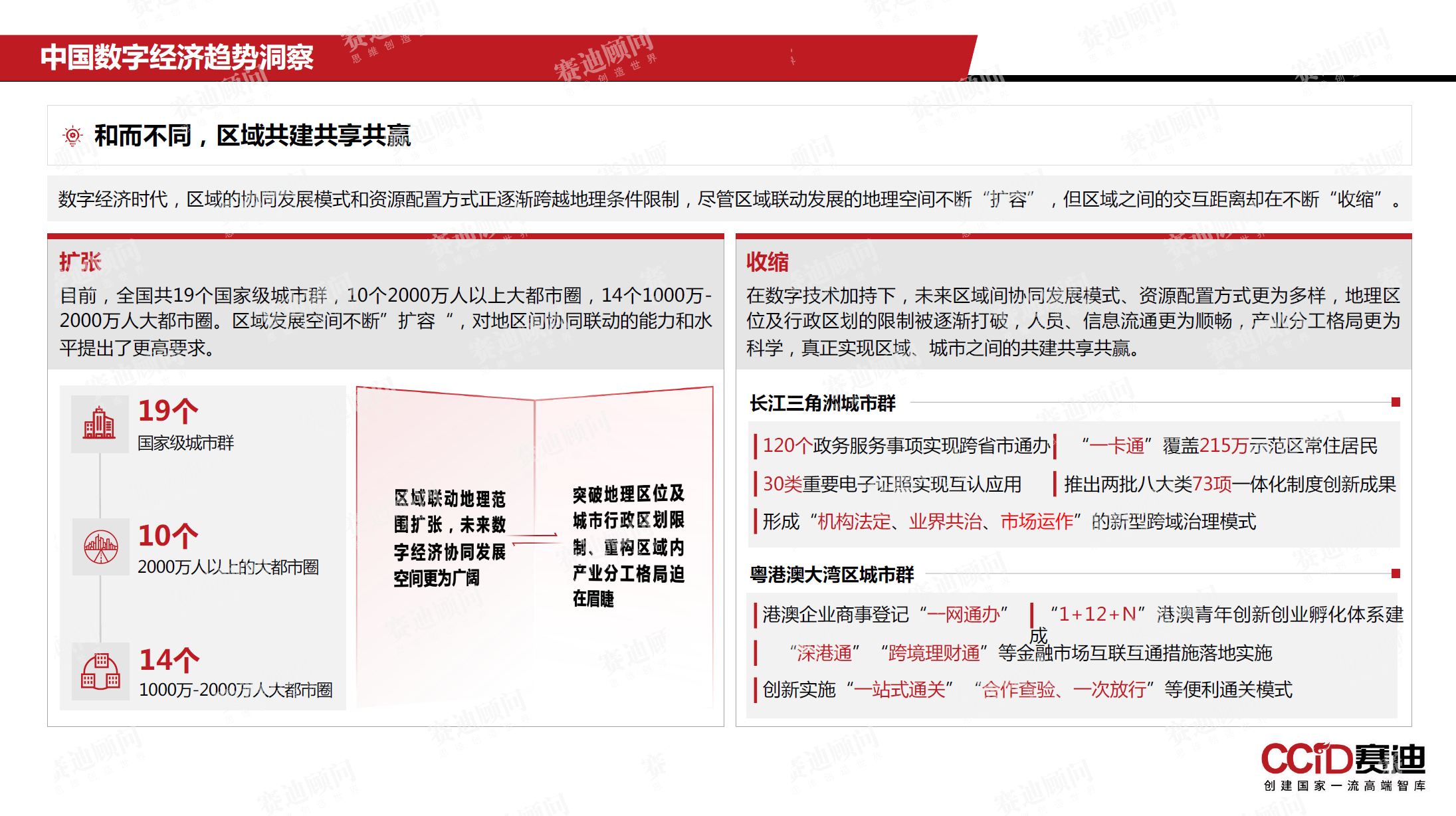Click the line 120个政务服务事项实现跨省市通办
The image size is (1456, 816).
[906, 445]
